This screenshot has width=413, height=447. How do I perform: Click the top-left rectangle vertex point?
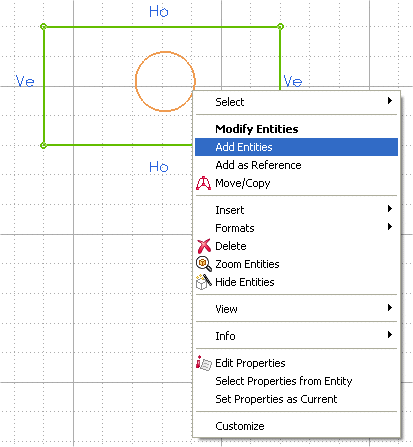click(43, 26)
